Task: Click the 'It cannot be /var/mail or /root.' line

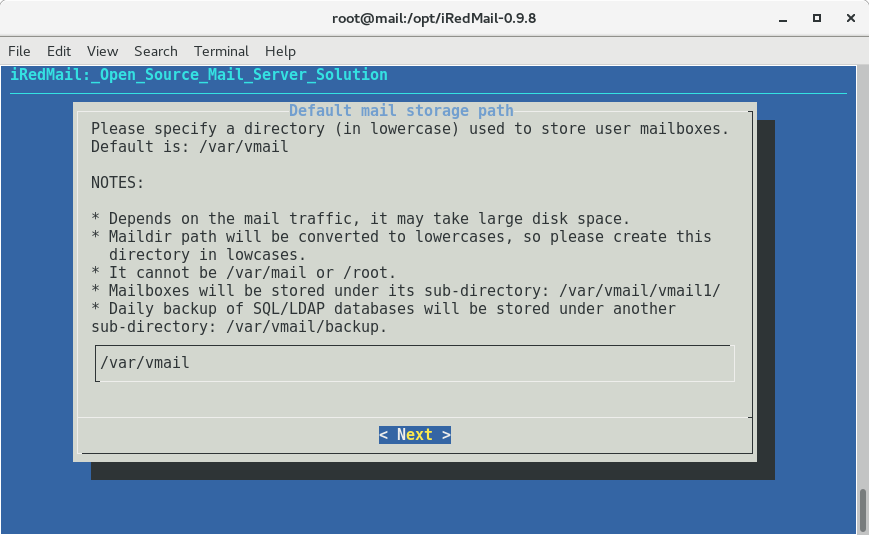Action: click(244, 273)
